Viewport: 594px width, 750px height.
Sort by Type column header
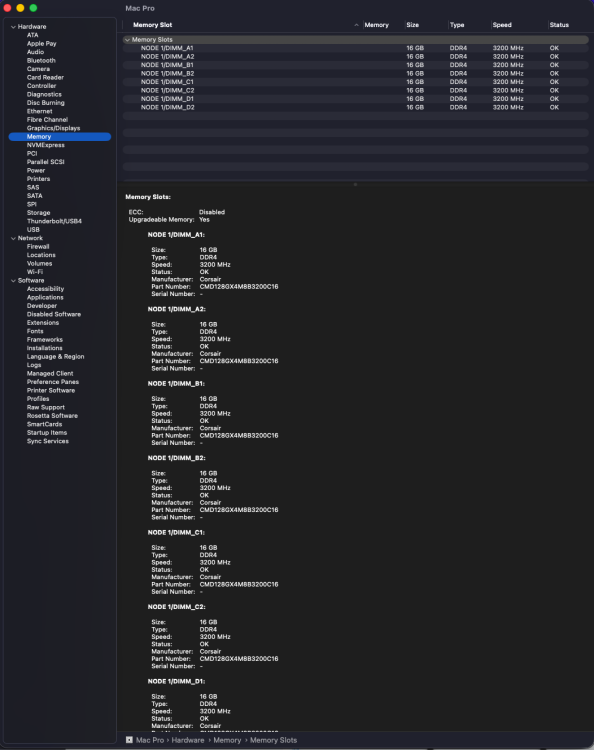coord(457,25)
